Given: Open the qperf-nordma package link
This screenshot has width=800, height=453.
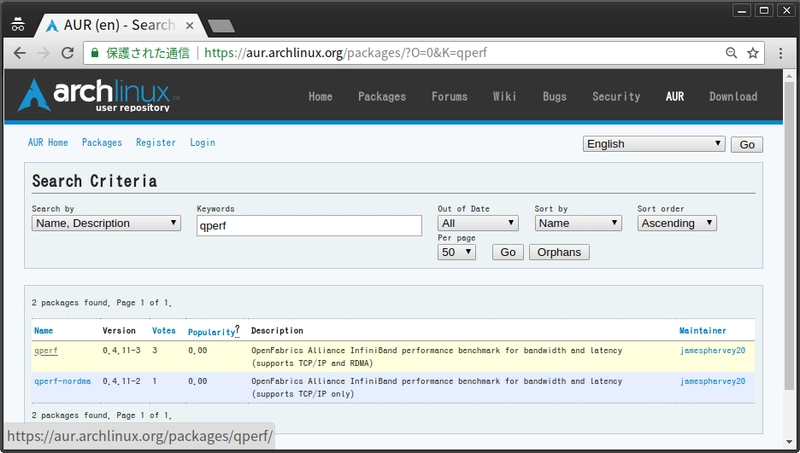Looking at the screenshot, I should point(62,381).
